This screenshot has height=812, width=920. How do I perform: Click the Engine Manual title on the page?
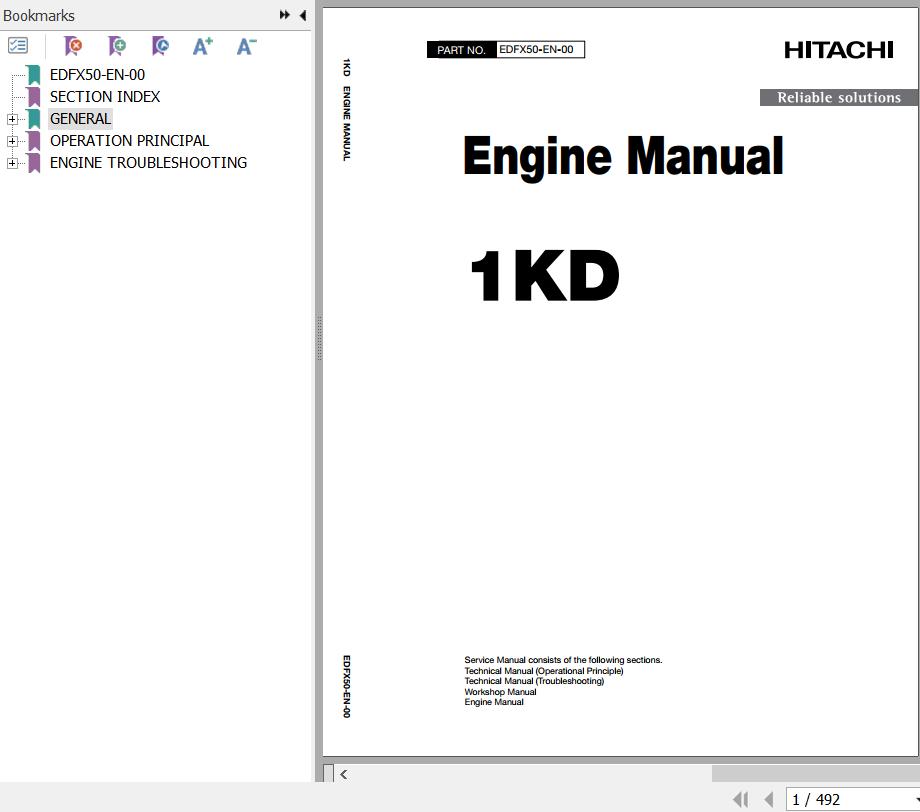tap(624, 157)
